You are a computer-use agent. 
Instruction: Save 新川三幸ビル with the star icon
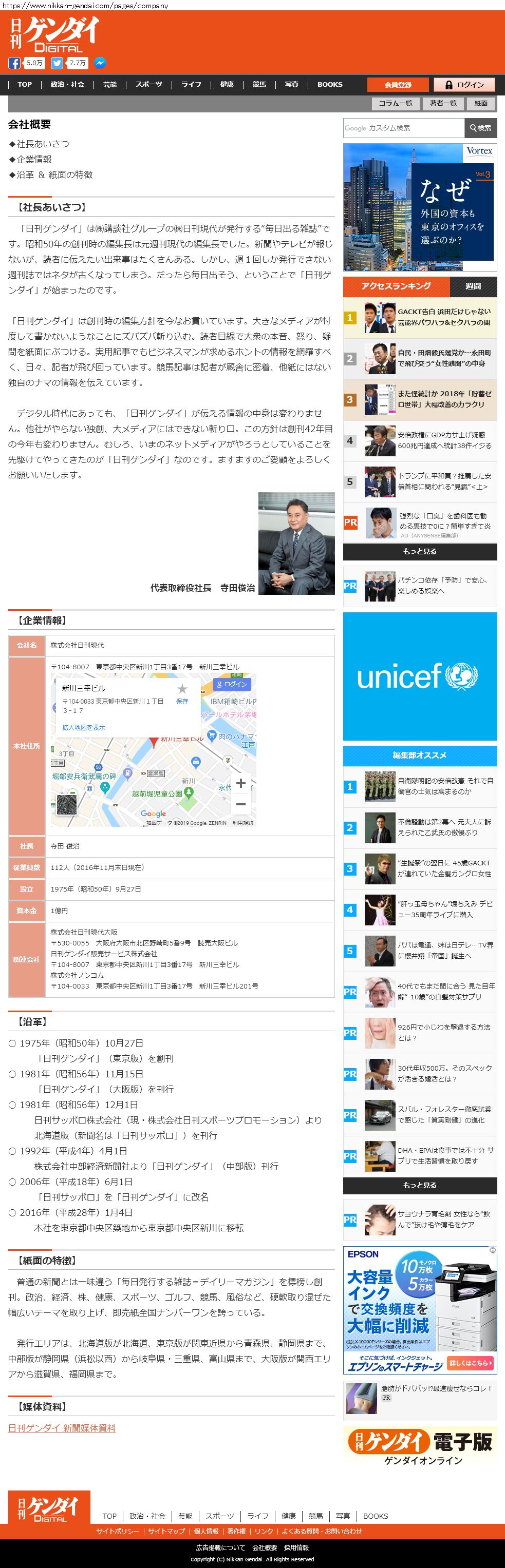coord(182,688)
